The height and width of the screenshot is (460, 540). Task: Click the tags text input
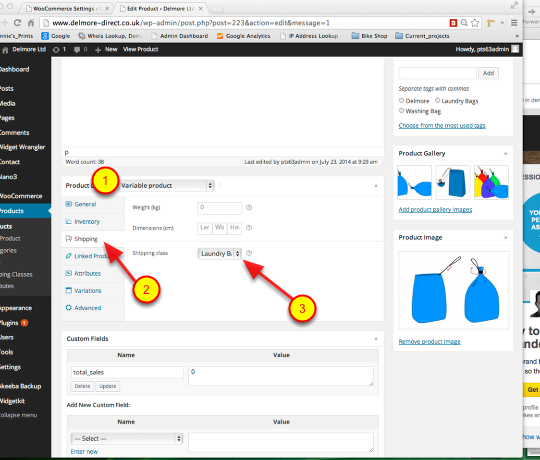point(437,73)
